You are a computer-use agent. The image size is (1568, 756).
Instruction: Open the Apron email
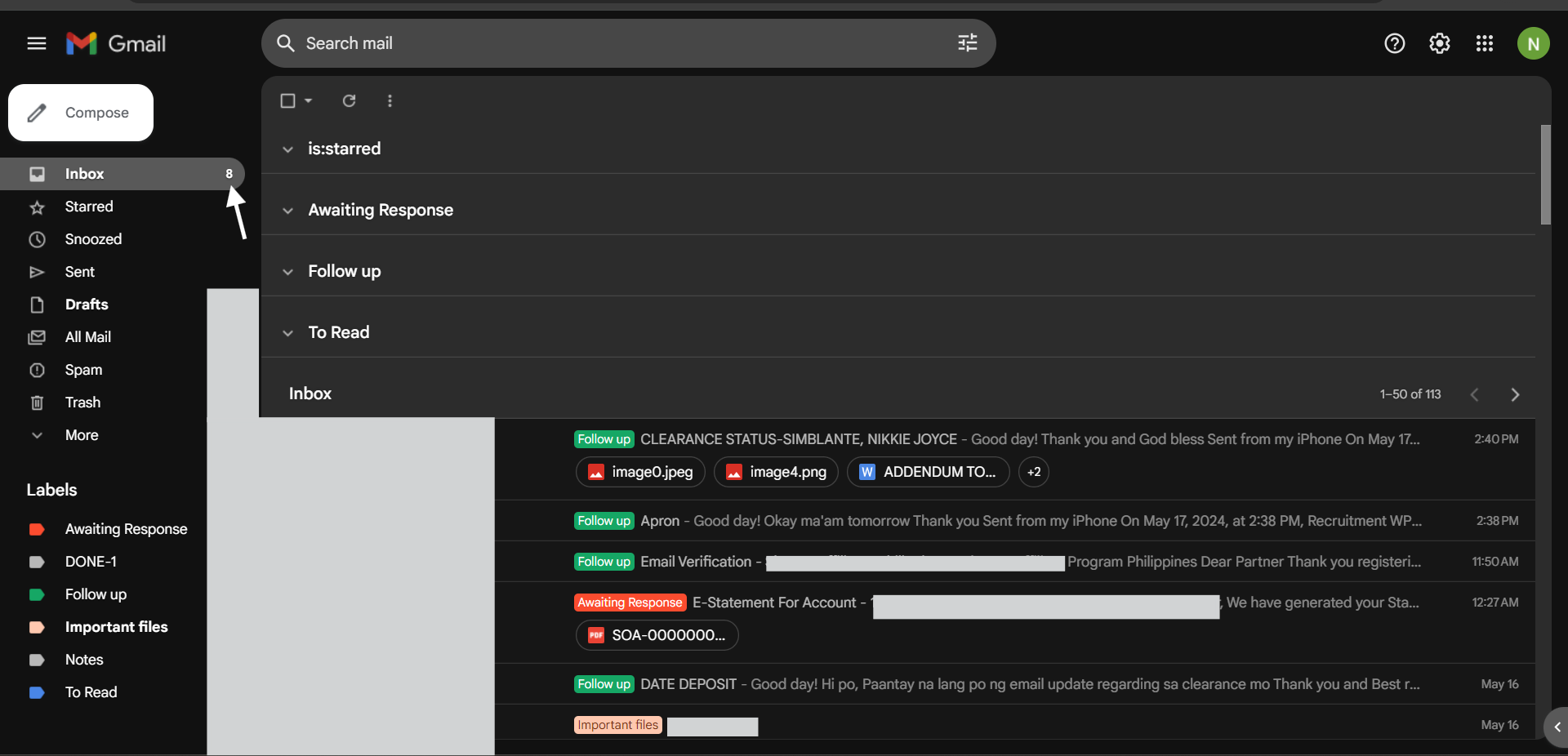click(x=1014, y=521)
